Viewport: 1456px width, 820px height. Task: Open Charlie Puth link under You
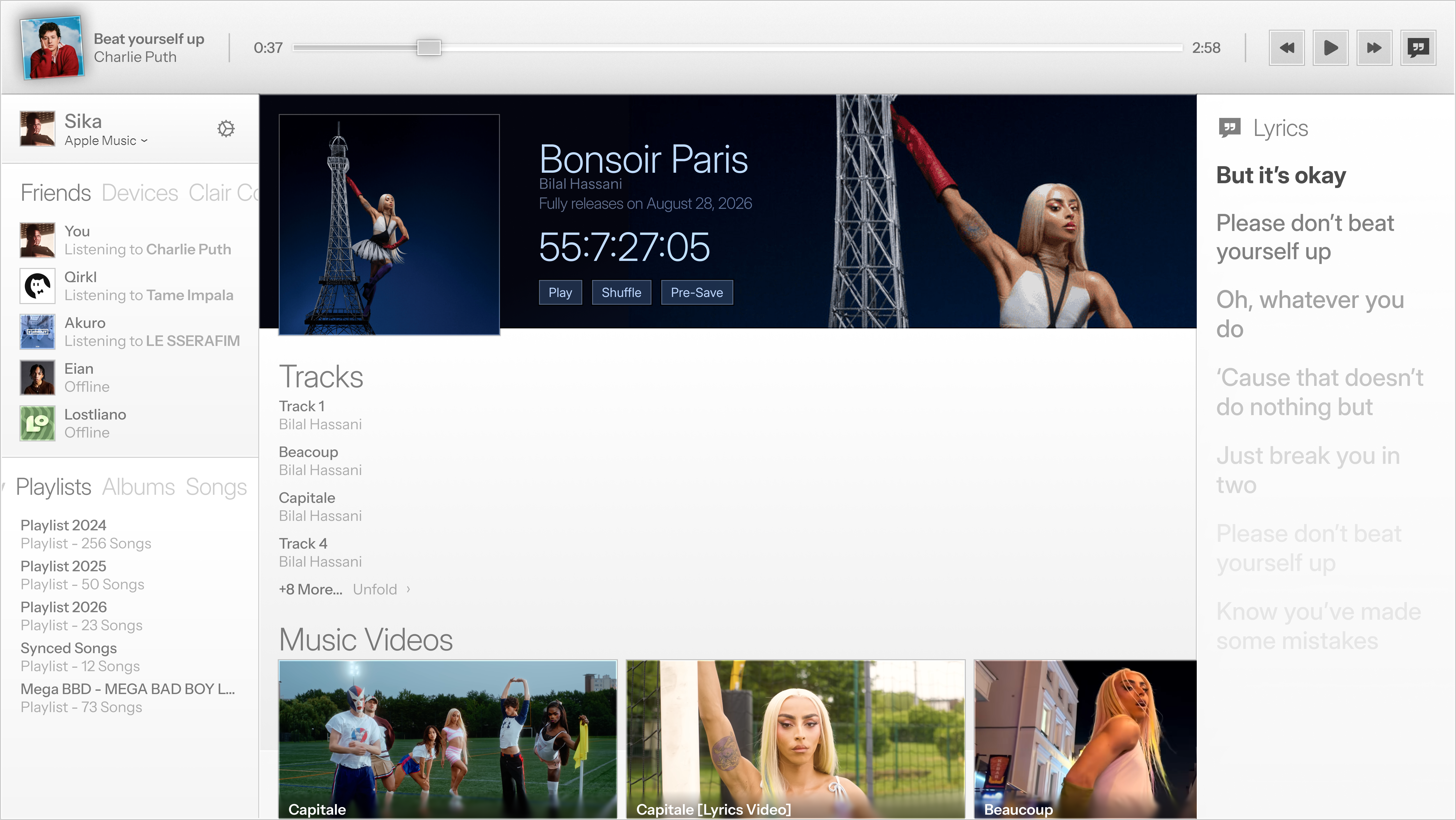pos(188,249)
